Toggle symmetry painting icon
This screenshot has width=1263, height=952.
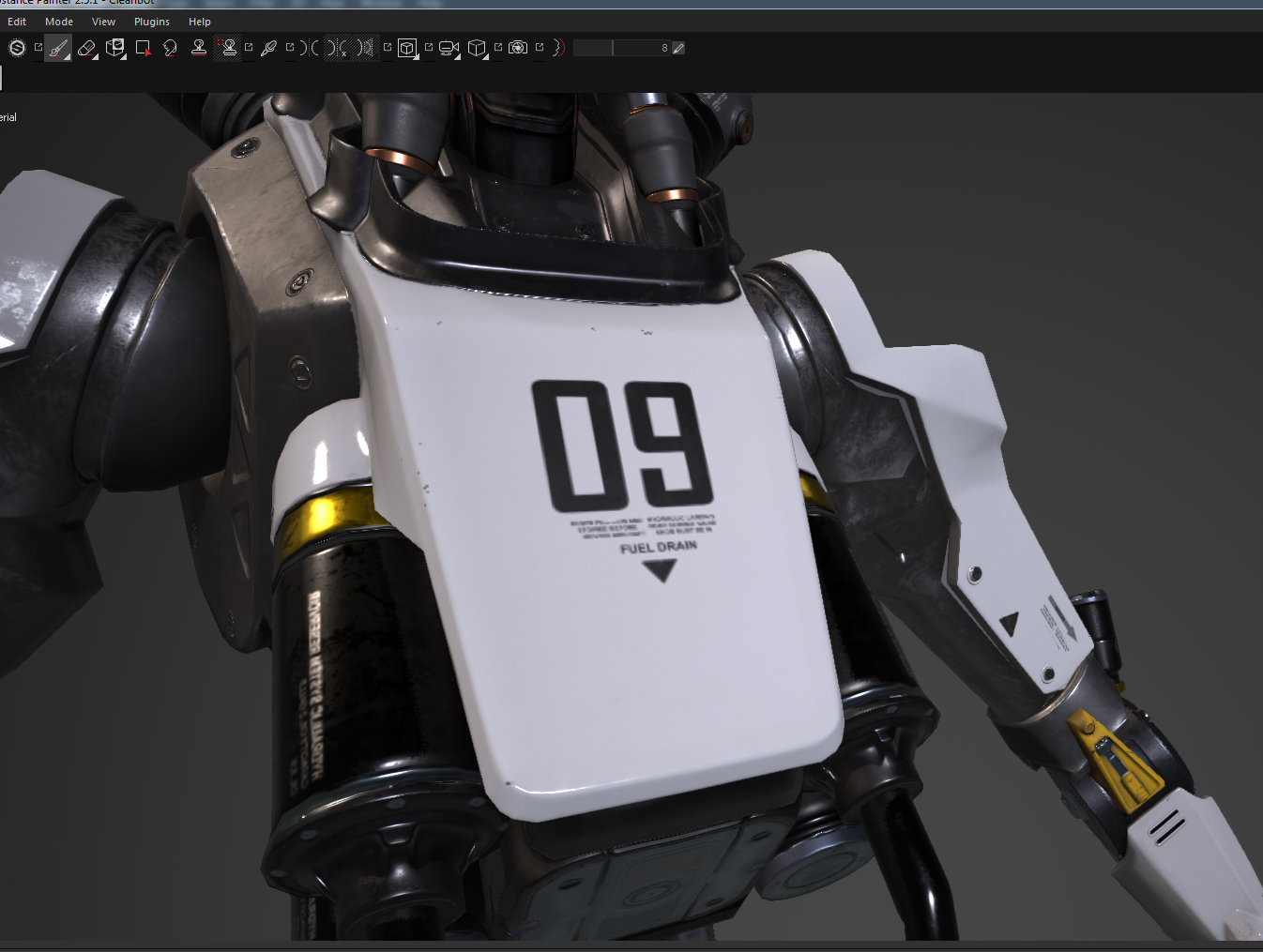(x=310, y=48)
